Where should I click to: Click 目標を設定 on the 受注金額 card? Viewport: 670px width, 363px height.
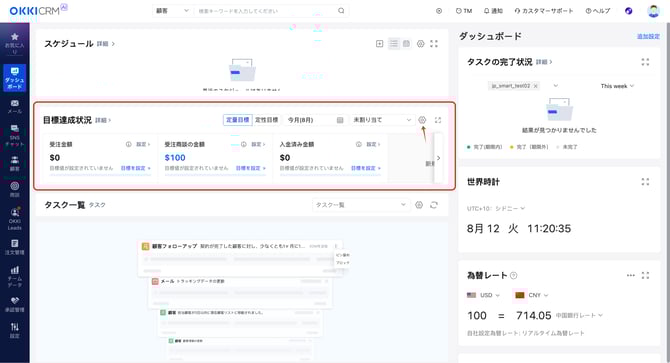[135, 168]
